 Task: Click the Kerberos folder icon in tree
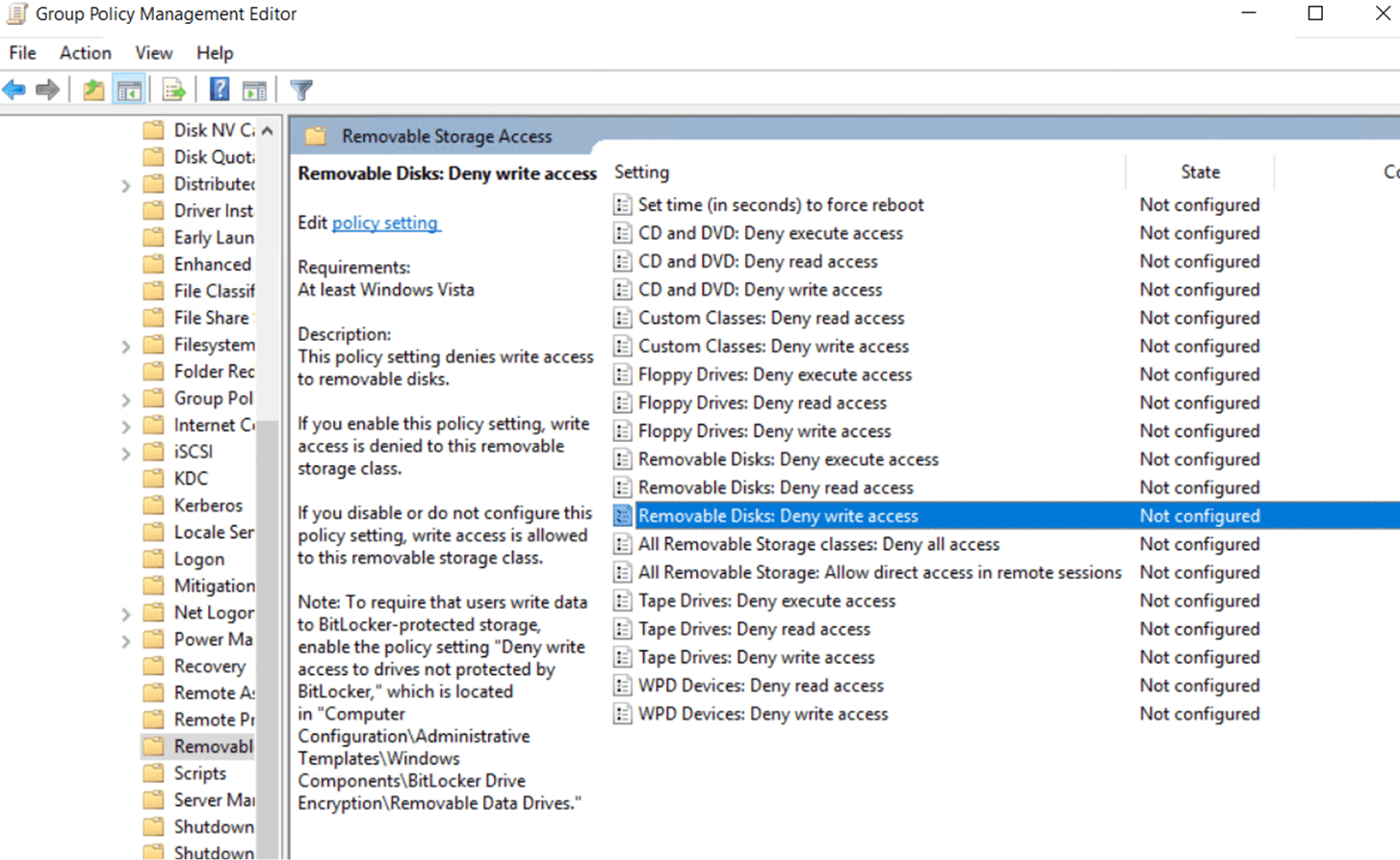coord(153,505)
